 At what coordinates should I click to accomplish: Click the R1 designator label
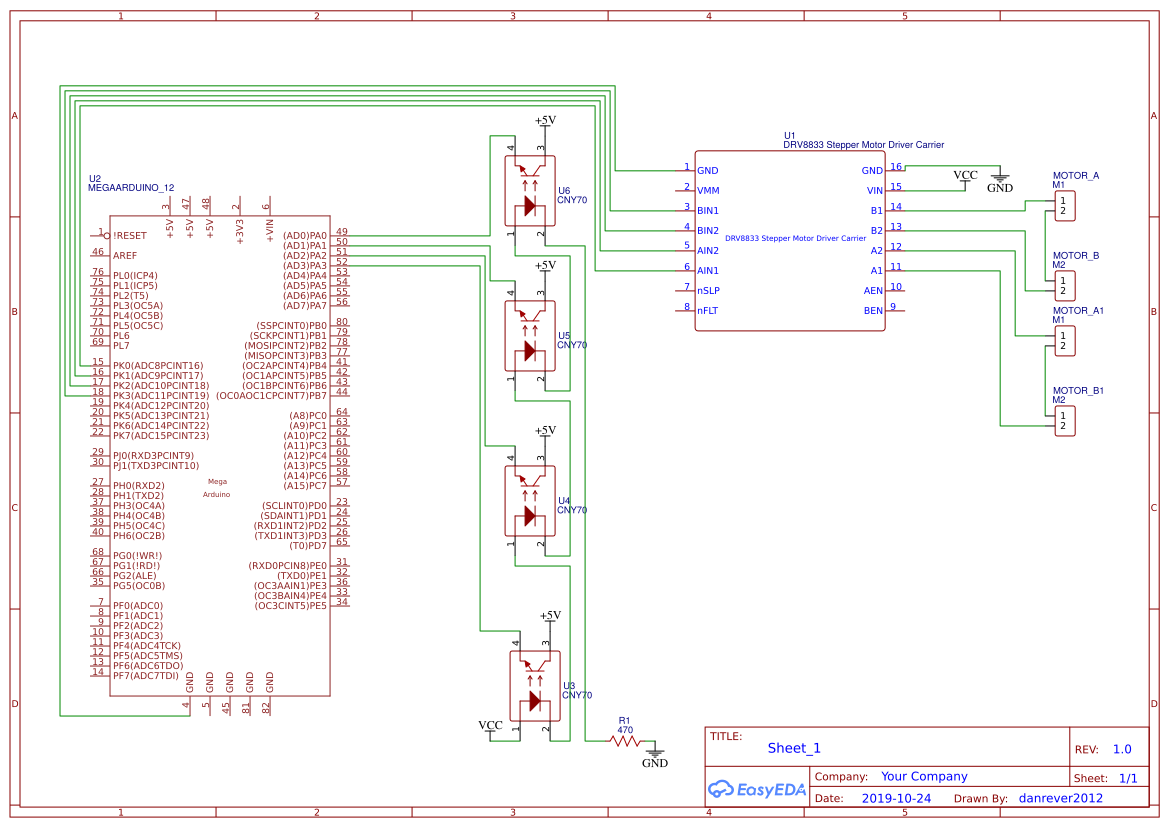point(625,721)
